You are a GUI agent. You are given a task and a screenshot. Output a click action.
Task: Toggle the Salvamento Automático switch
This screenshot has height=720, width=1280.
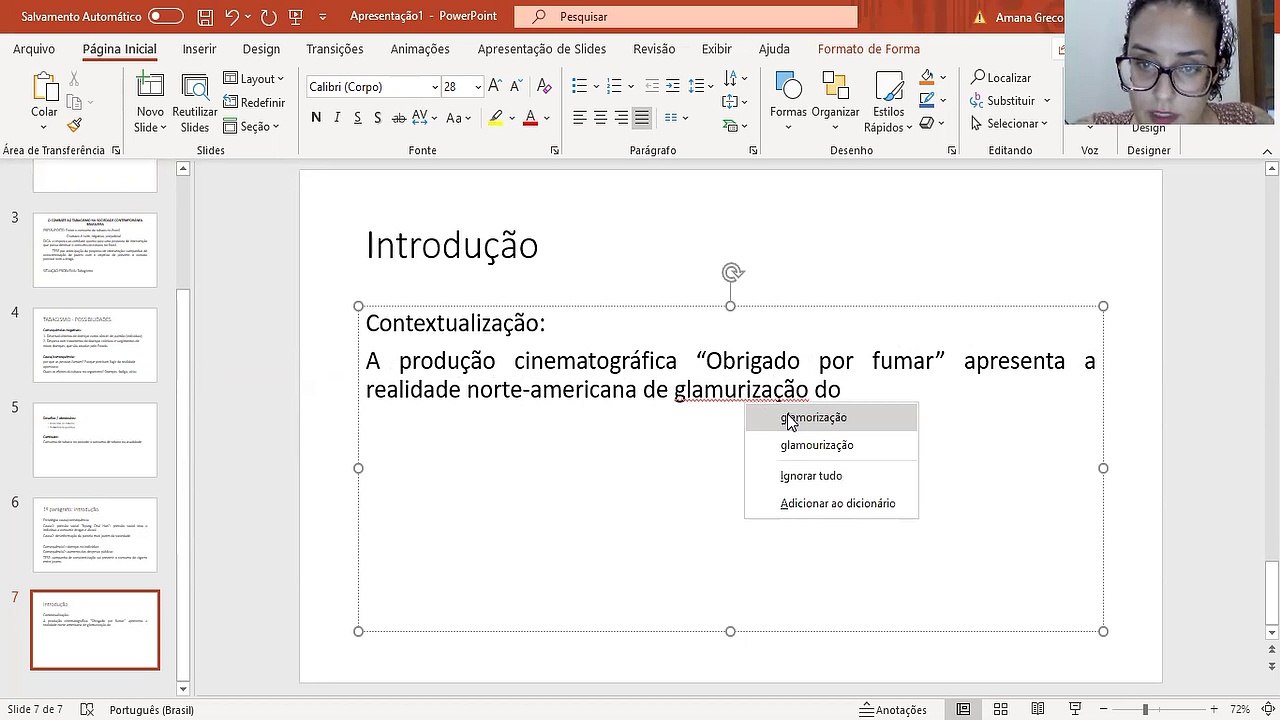(x=165, y=17)
